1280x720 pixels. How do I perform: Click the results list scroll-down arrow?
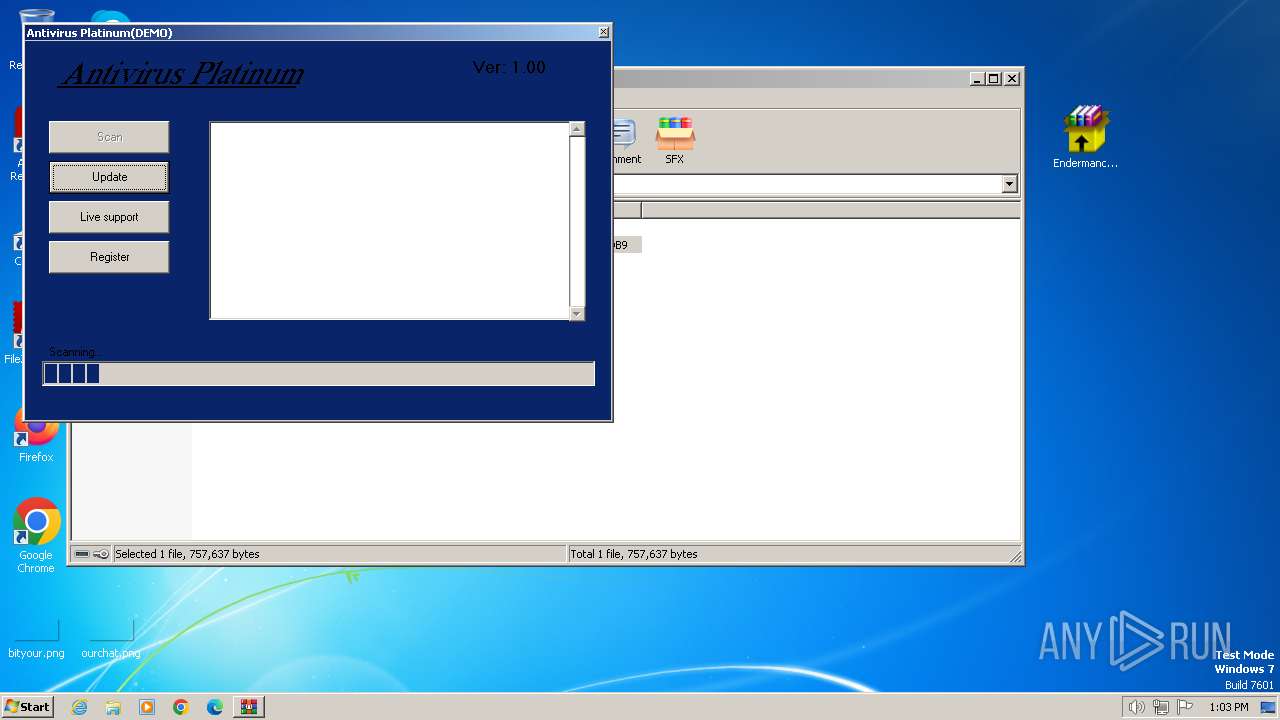(576, 313)
